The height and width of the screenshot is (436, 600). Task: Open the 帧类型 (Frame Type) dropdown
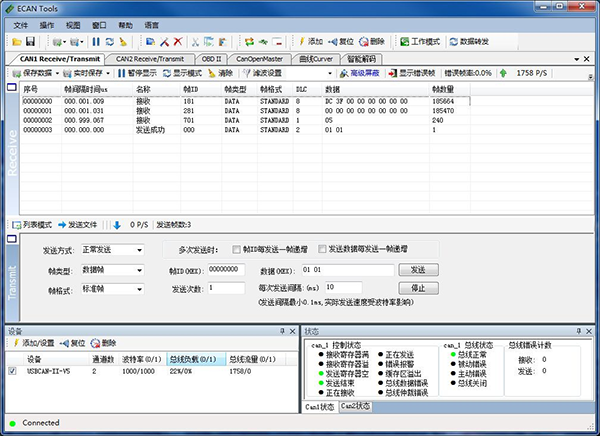pos(138,270)
